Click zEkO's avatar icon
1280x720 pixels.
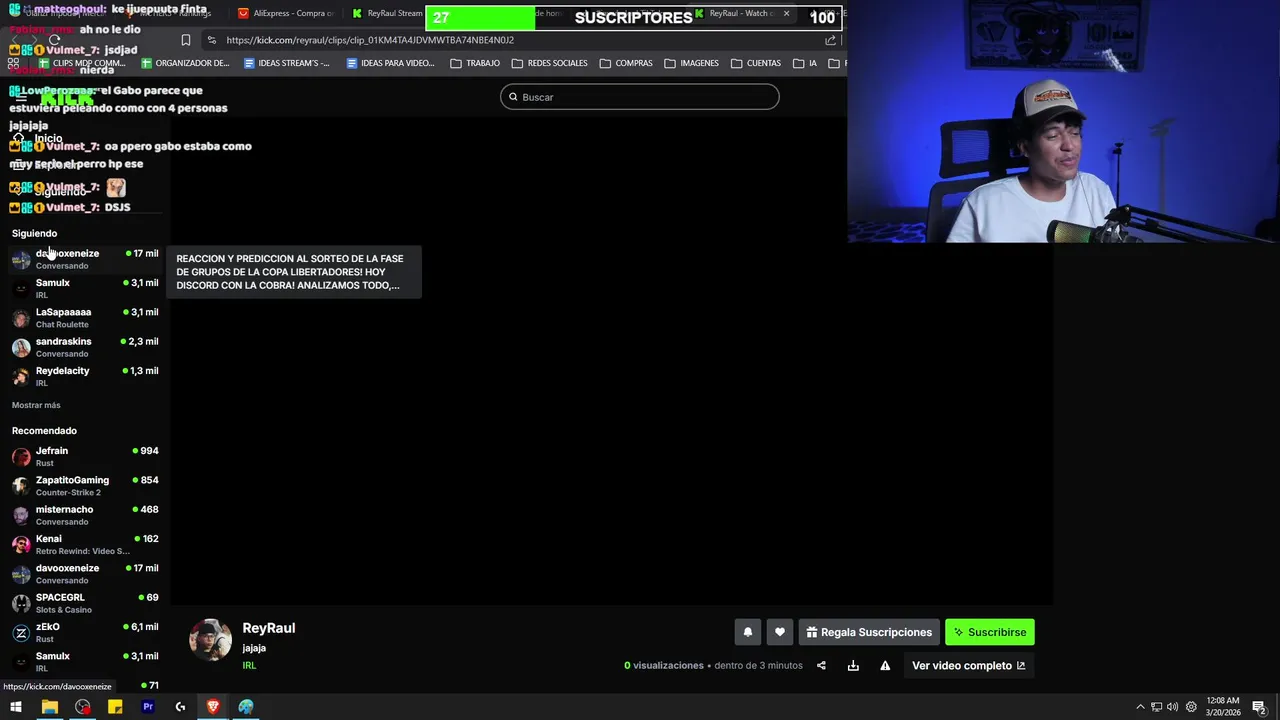[x=21, y=633]
